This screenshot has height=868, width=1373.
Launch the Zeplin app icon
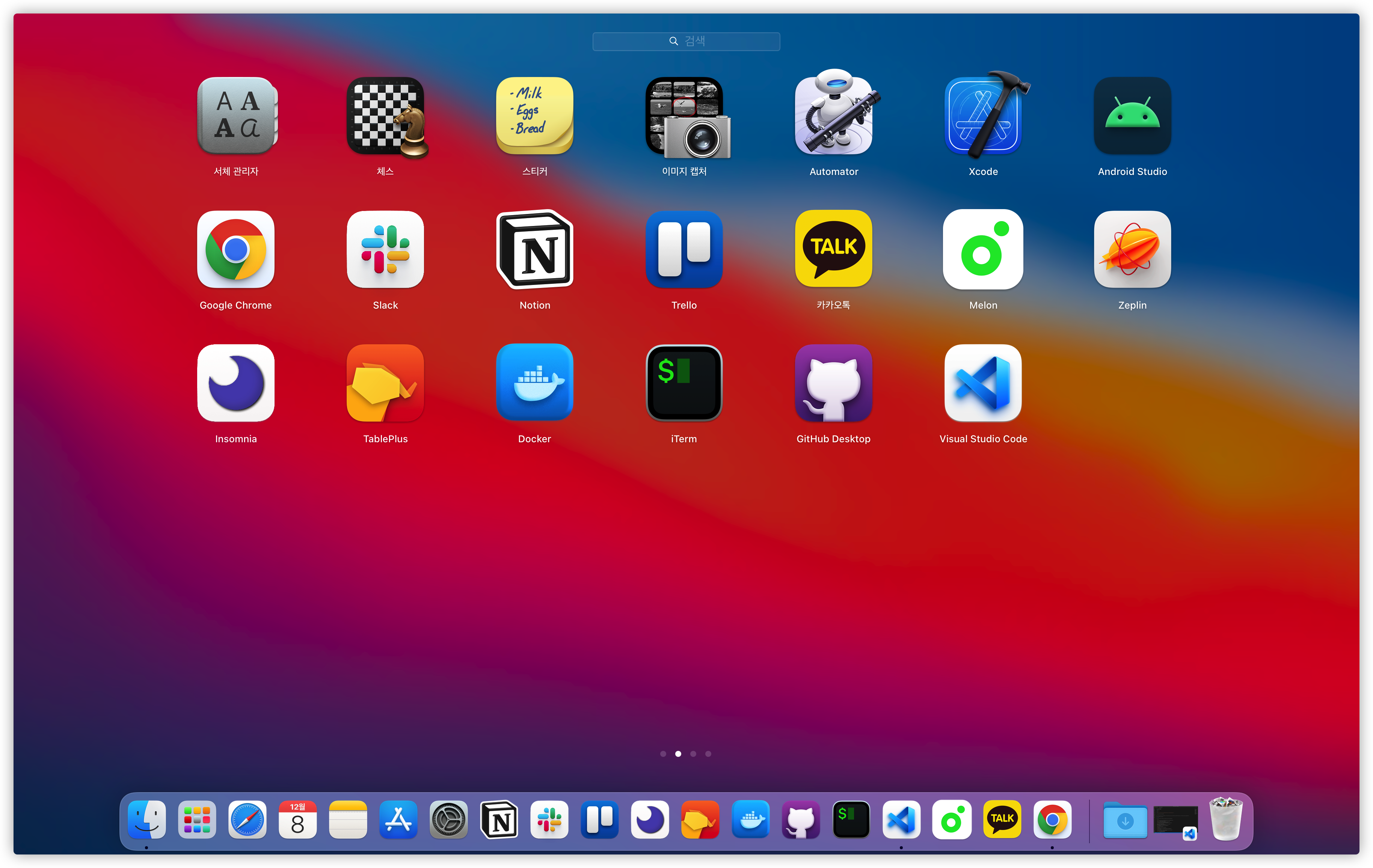(x=1132, y=250)
